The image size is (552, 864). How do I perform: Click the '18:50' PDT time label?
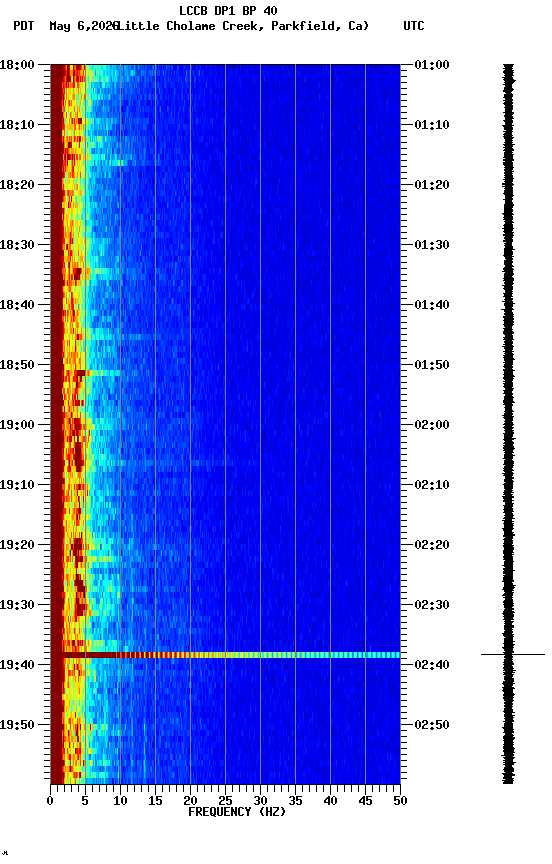[17, 365]
